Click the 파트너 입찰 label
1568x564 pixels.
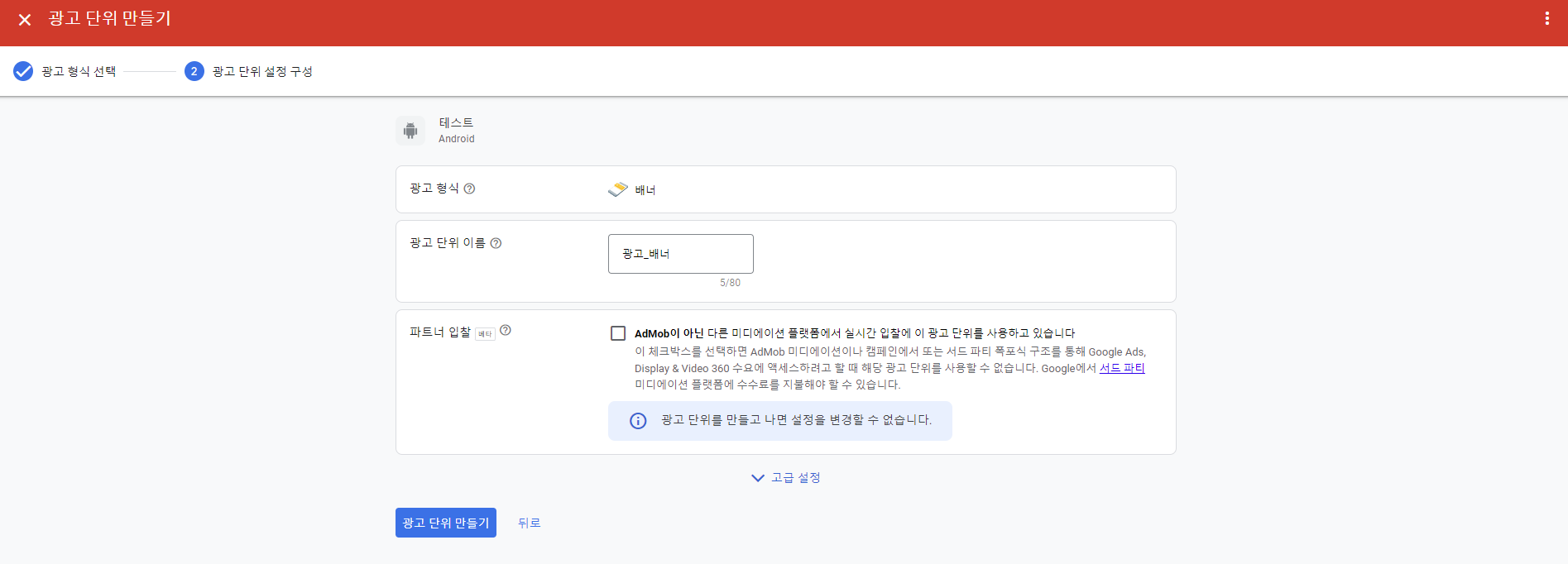point(440,332)
